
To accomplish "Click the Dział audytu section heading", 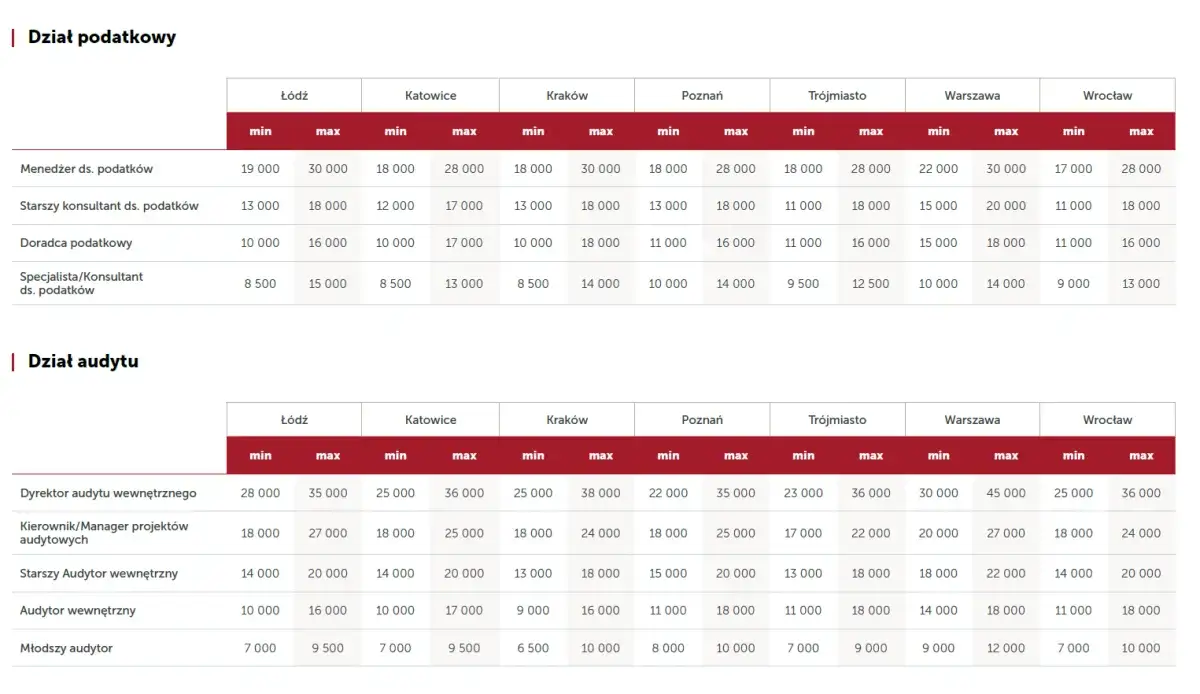I will (x=83, y=361).
